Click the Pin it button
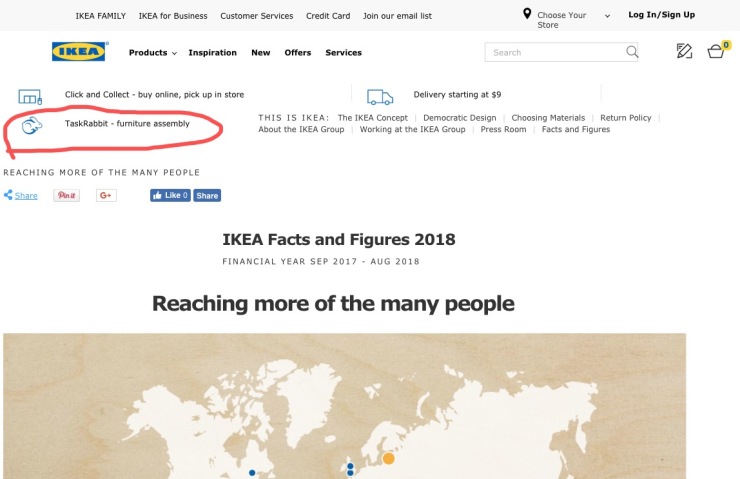The height and width of the screenshot is (479, 740). click(x=67, y=195)
